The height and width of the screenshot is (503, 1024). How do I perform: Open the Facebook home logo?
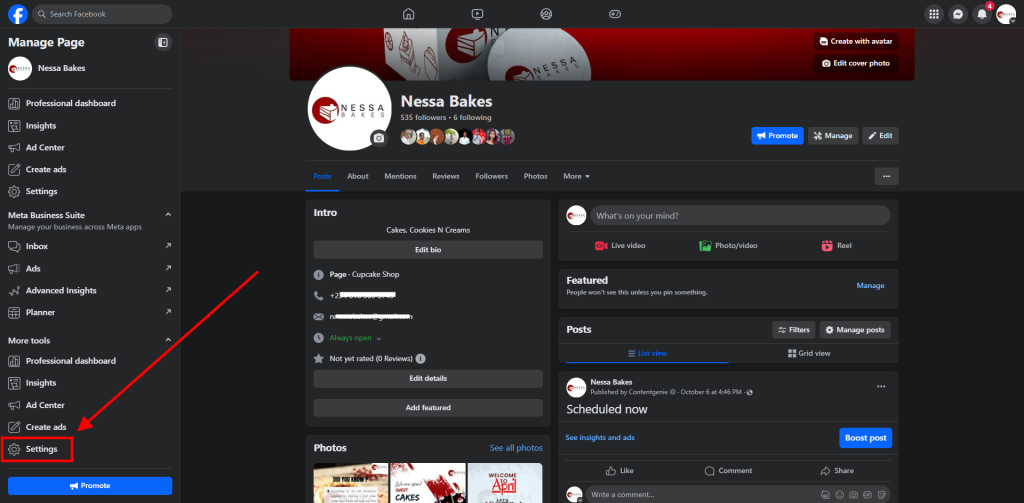click(18, 14)
